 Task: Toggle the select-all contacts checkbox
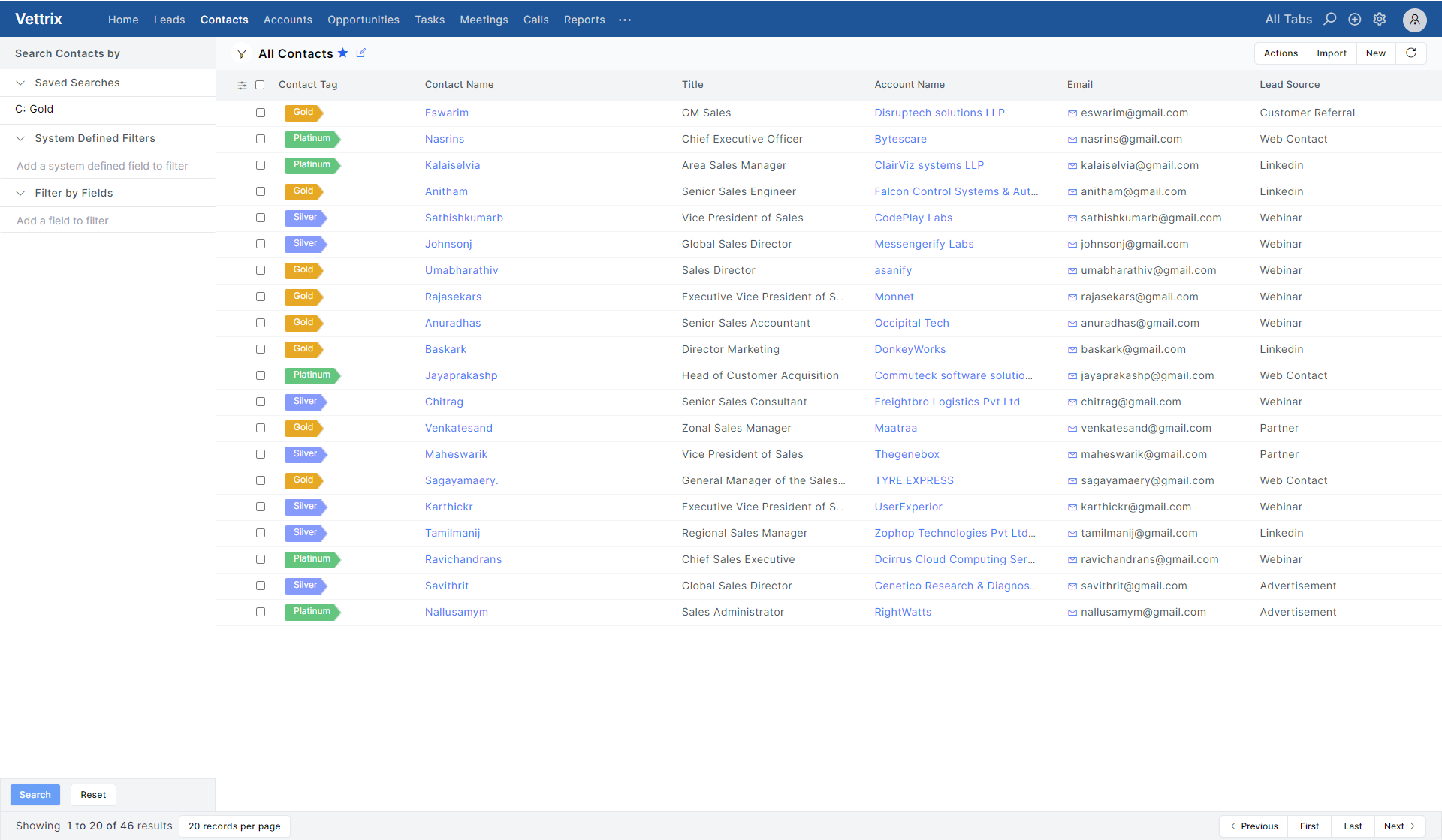tap(260, 85)
